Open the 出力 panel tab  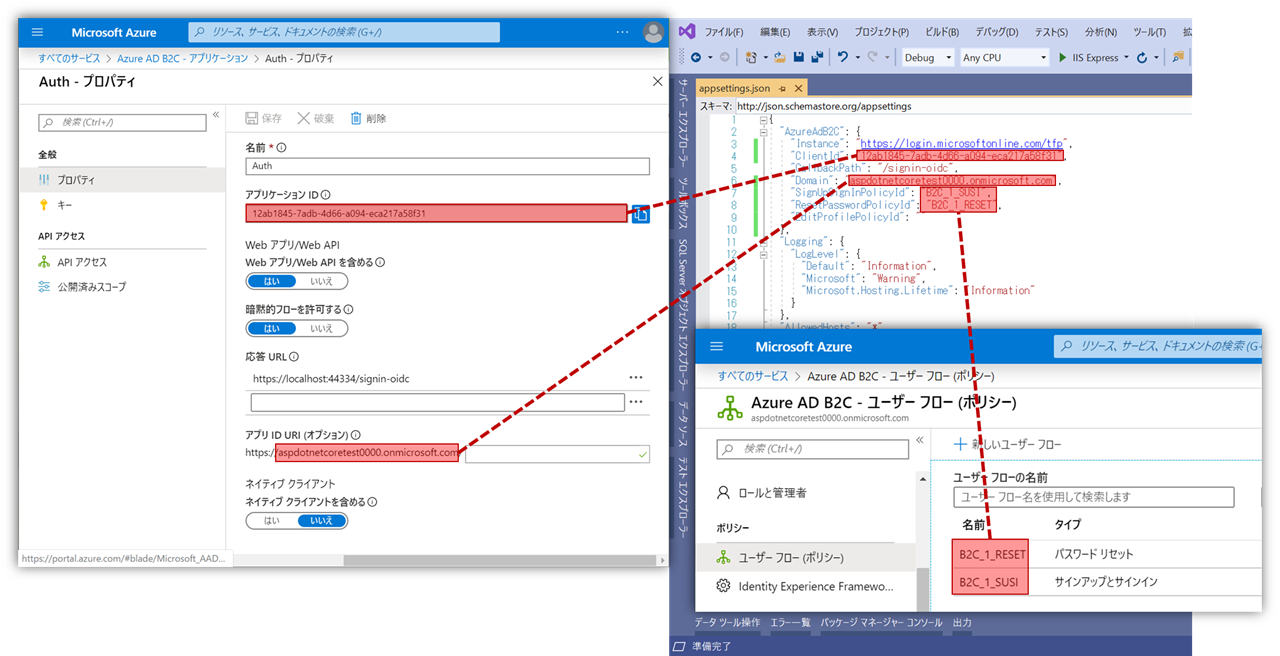(x=962, y=623)
